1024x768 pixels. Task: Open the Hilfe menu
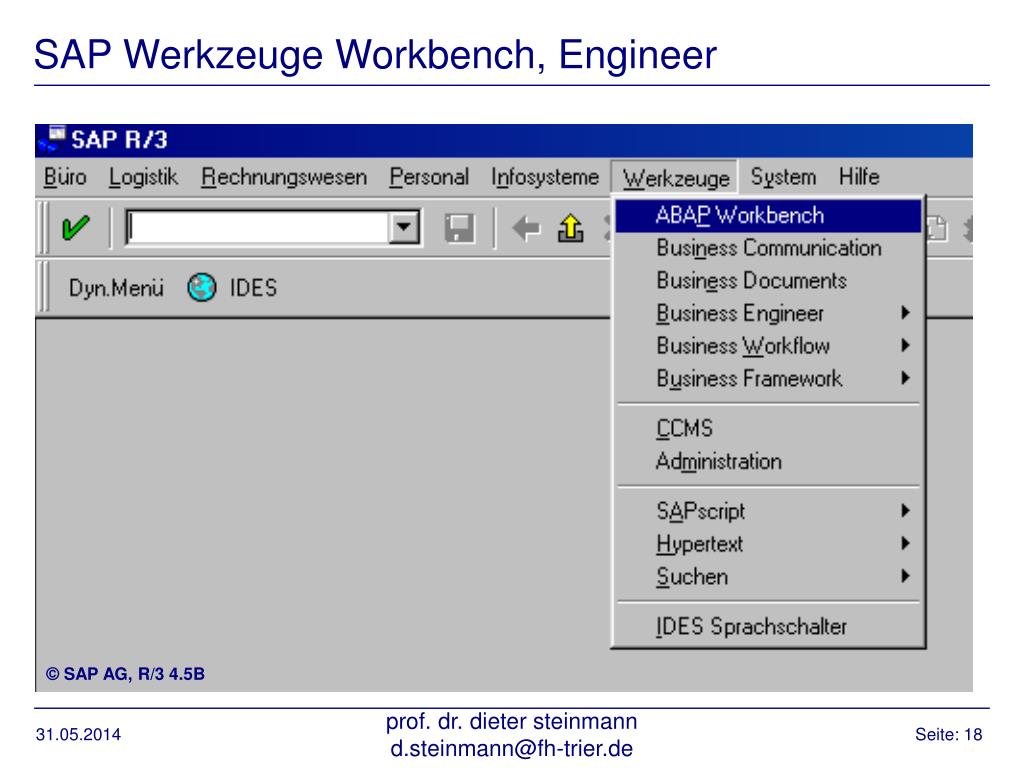[x=859, y=176]
